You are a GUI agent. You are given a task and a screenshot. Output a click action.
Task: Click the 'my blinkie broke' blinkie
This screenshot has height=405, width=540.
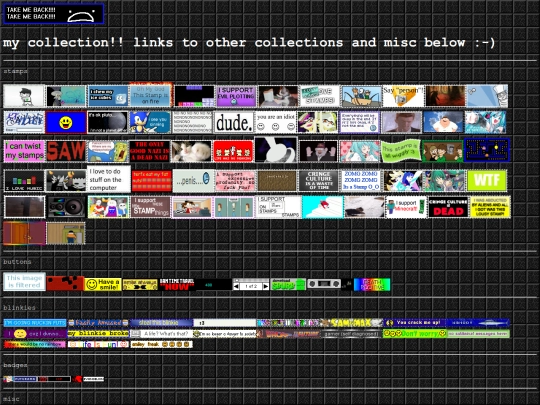click(98, 334)
